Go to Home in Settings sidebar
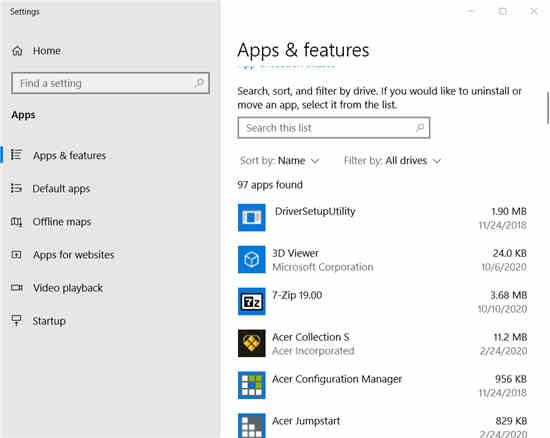 [47, 51]
